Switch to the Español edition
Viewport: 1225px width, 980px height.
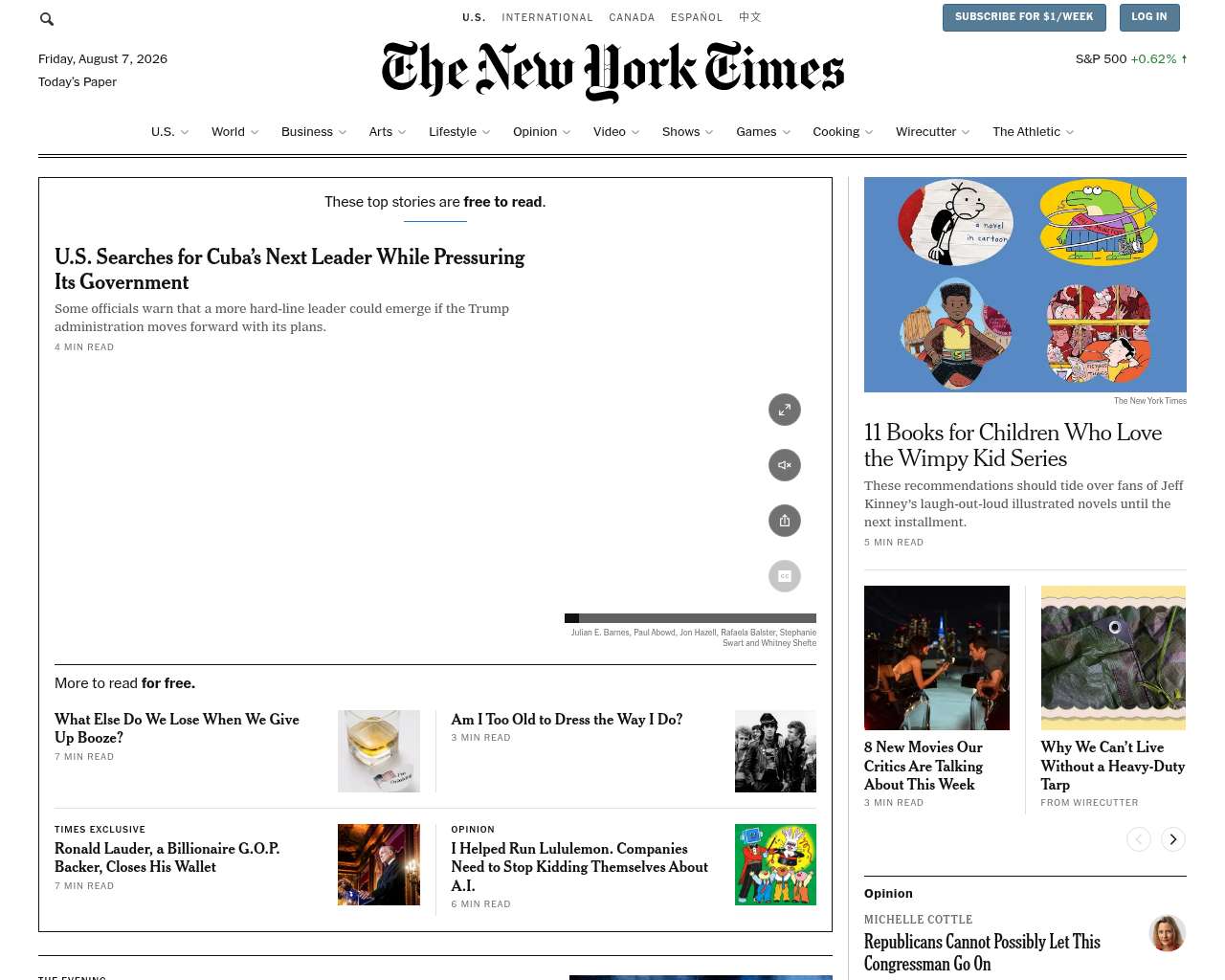[x=697, y=17]
